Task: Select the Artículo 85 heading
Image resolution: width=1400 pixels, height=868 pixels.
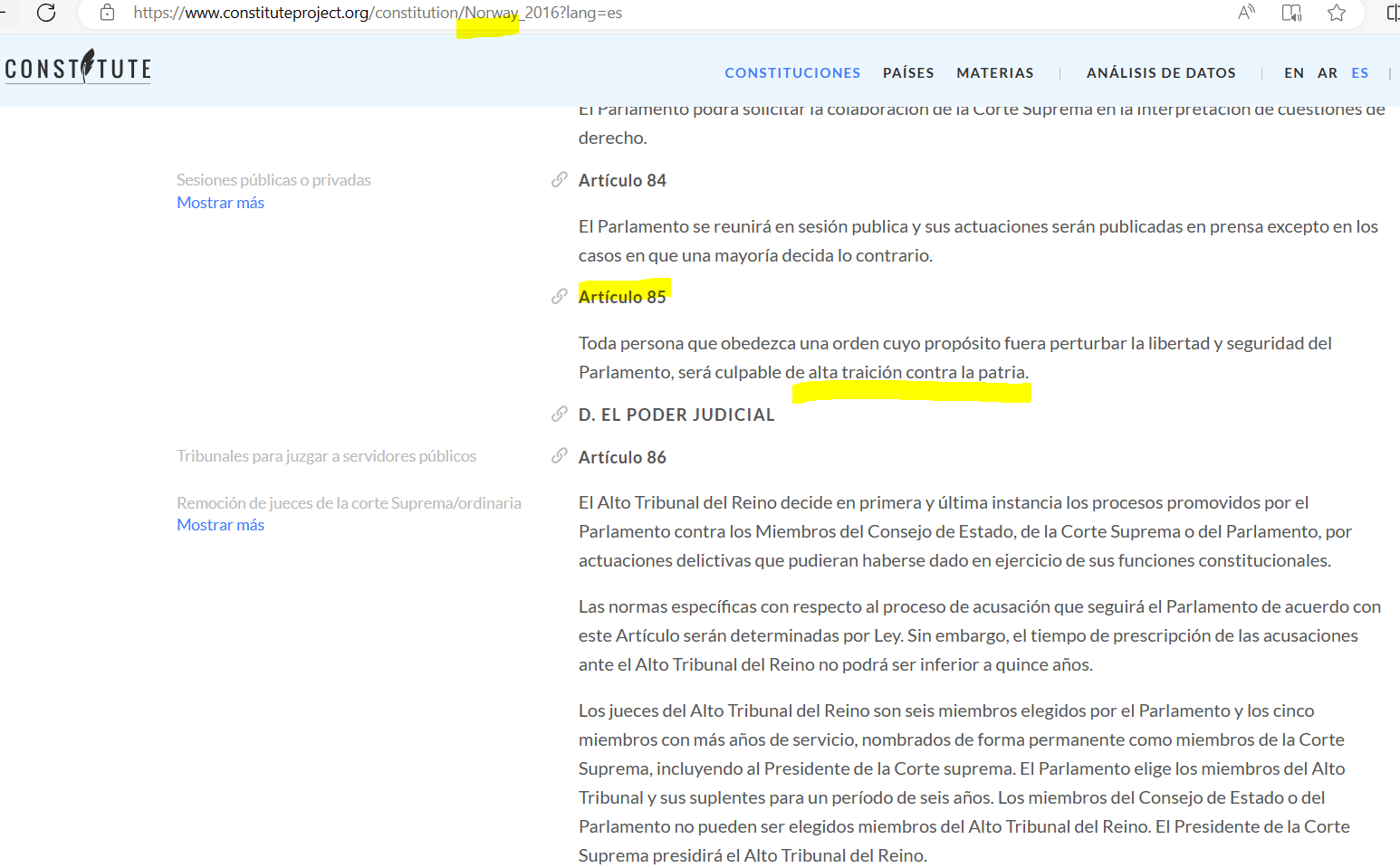Action: [622, 297]
